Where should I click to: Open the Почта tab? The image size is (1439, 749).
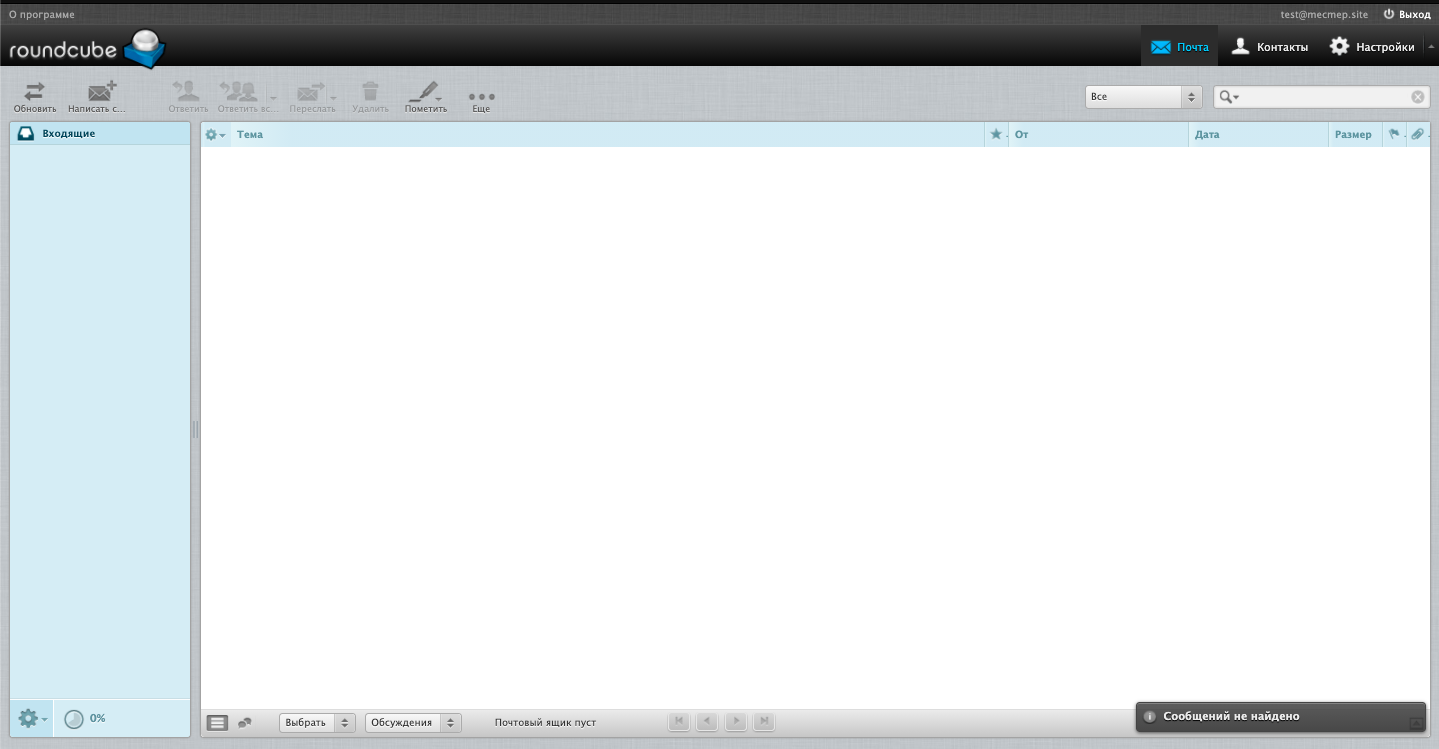click(x=1180, y=47)
